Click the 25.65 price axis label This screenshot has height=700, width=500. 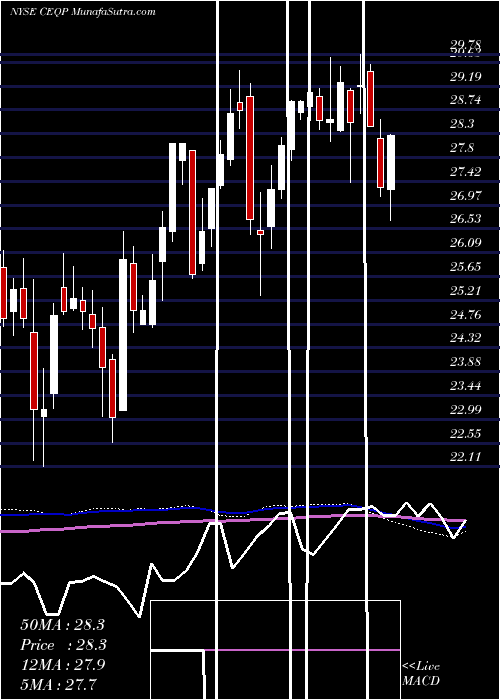pyautogui.click(x=465, y=267)
